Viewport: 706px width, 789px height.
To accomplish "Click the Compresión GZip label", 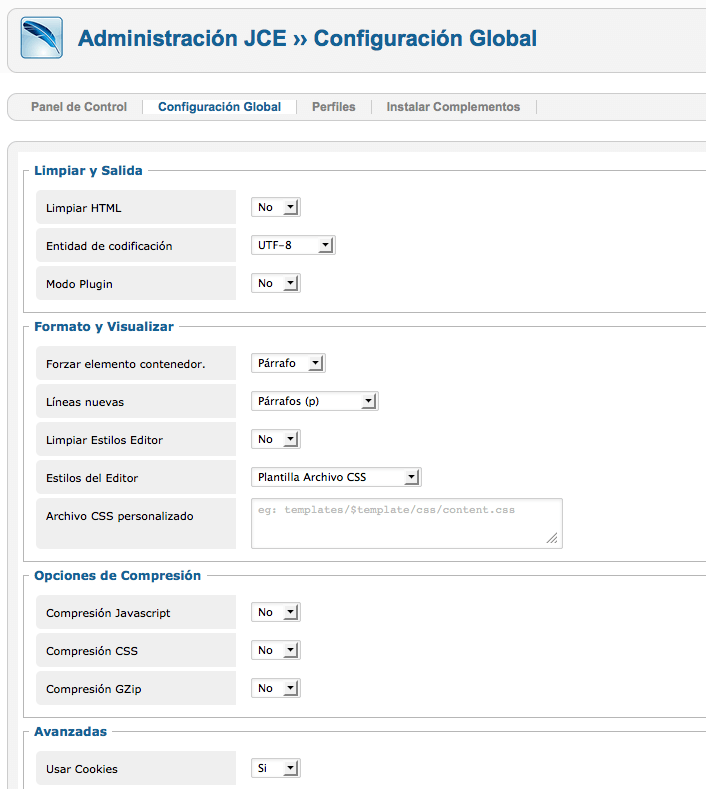I will [x=93, y=689].
